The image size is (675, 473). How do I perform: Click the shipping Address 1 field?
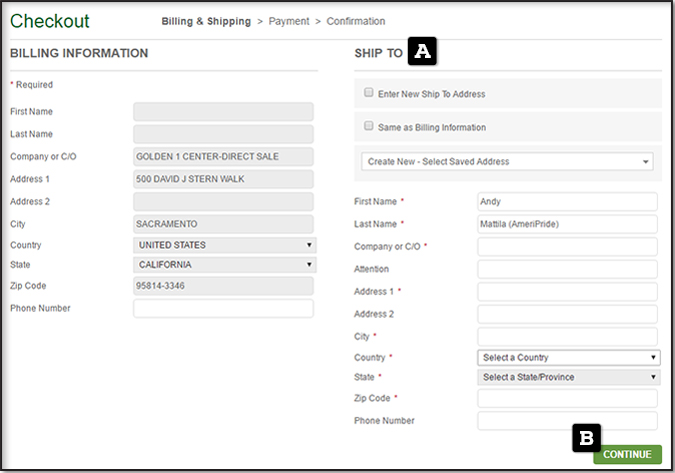coord(567,291)
